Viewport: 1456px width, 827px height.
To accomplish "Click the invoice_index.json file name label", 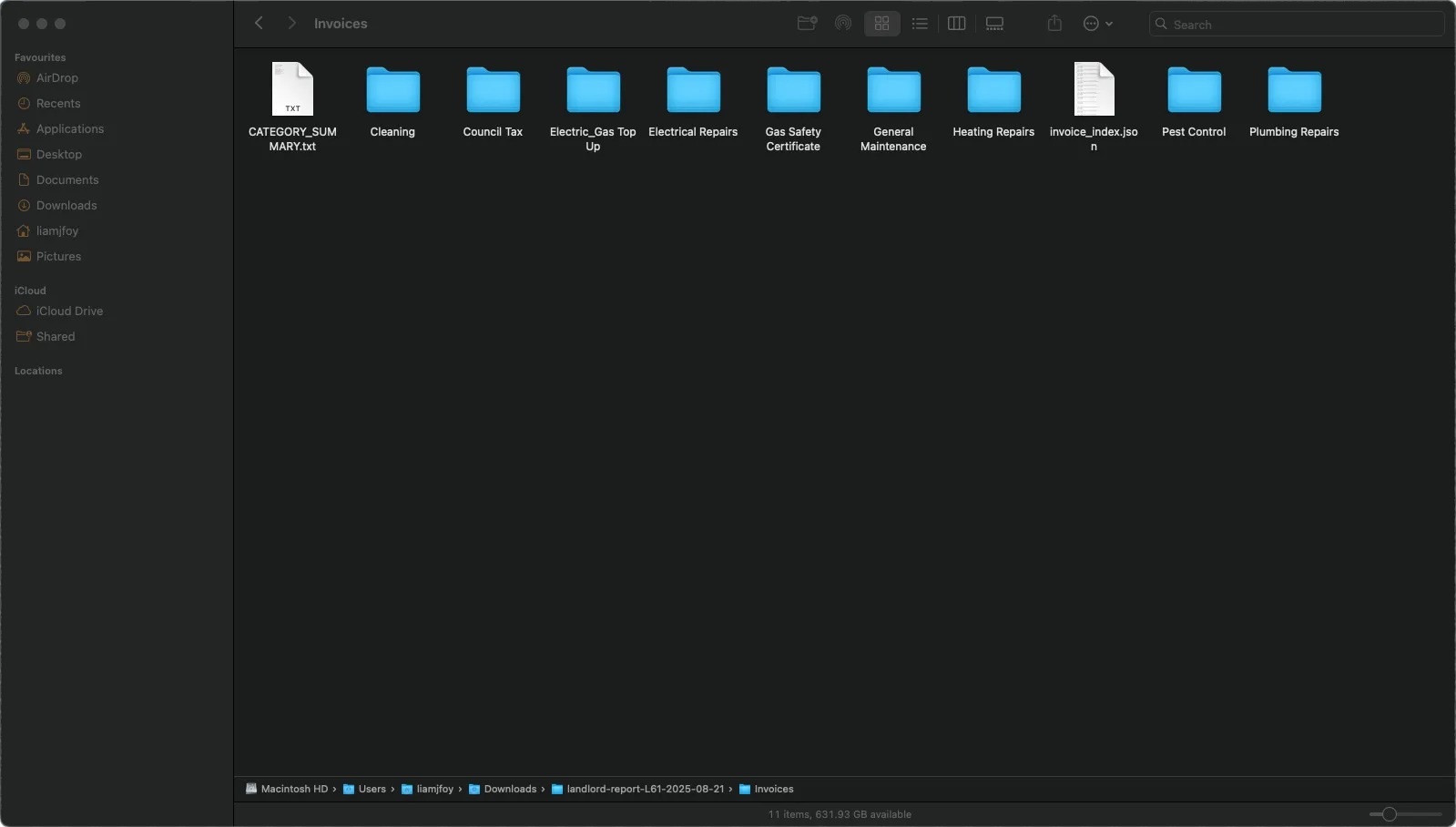I will [x=1094, y=138].
